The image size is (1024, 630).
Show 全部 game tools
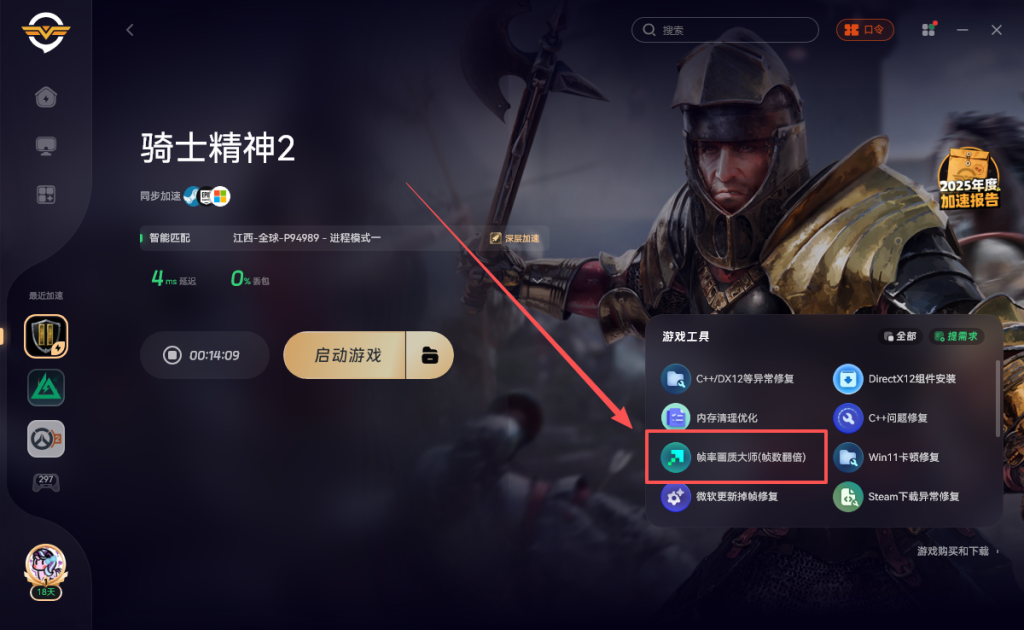(x=900, y=336)
